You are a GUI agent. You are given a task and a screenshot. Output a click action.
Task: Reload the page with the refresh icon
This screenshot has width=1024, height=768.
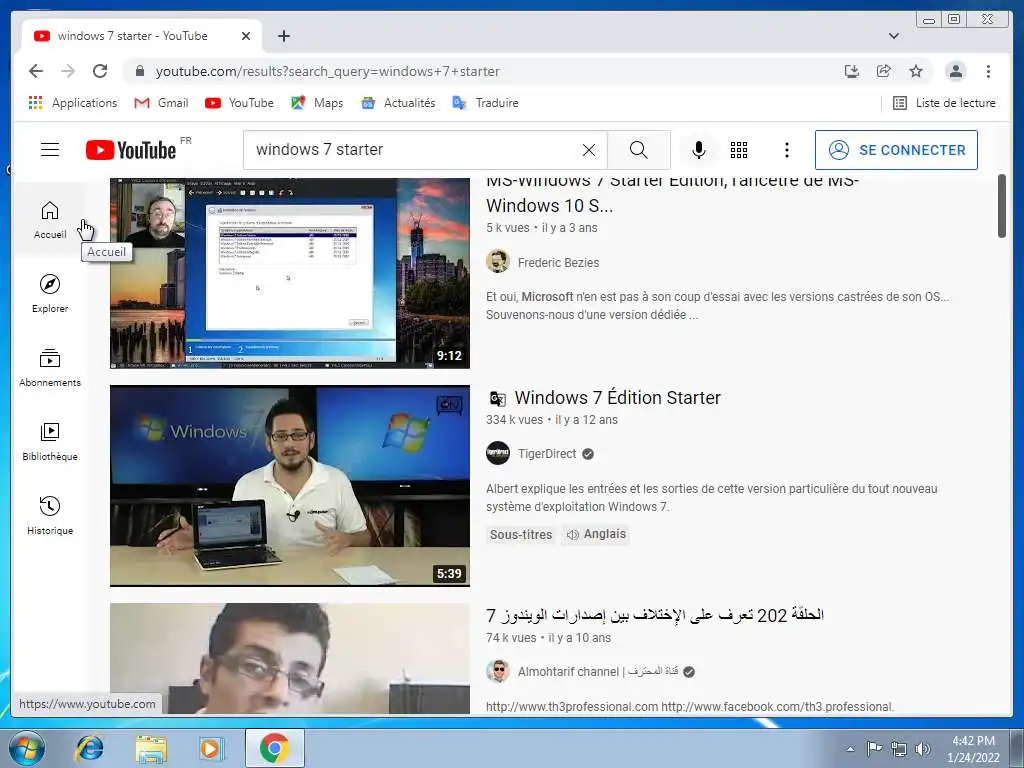coord(100,71)
